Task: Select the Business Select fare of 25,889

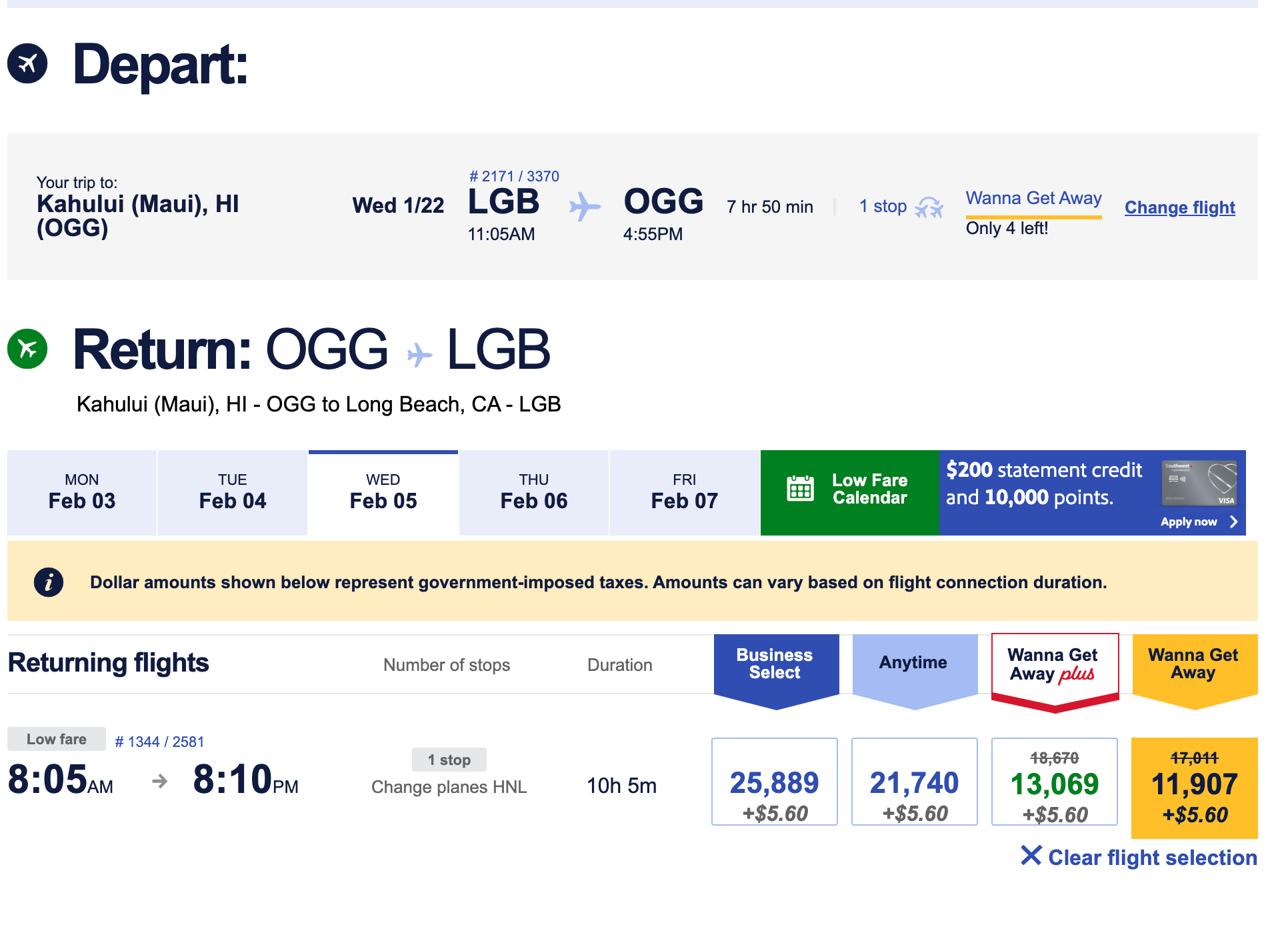Action: click(774, 782)
